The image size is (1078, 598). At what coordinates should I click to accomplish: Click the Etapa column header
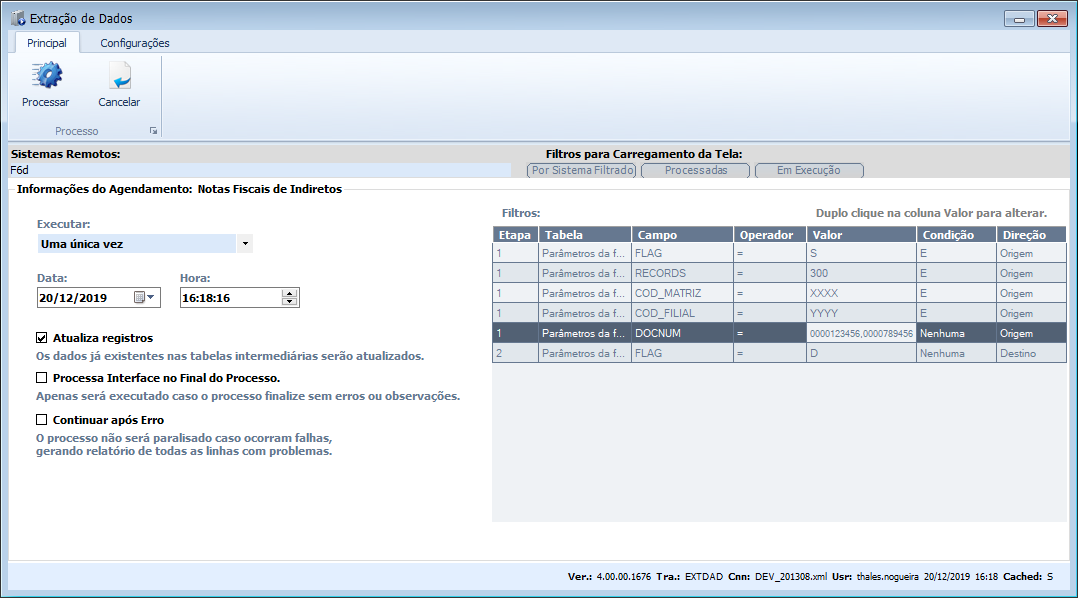pyautogui.click(x=515, y=234)
